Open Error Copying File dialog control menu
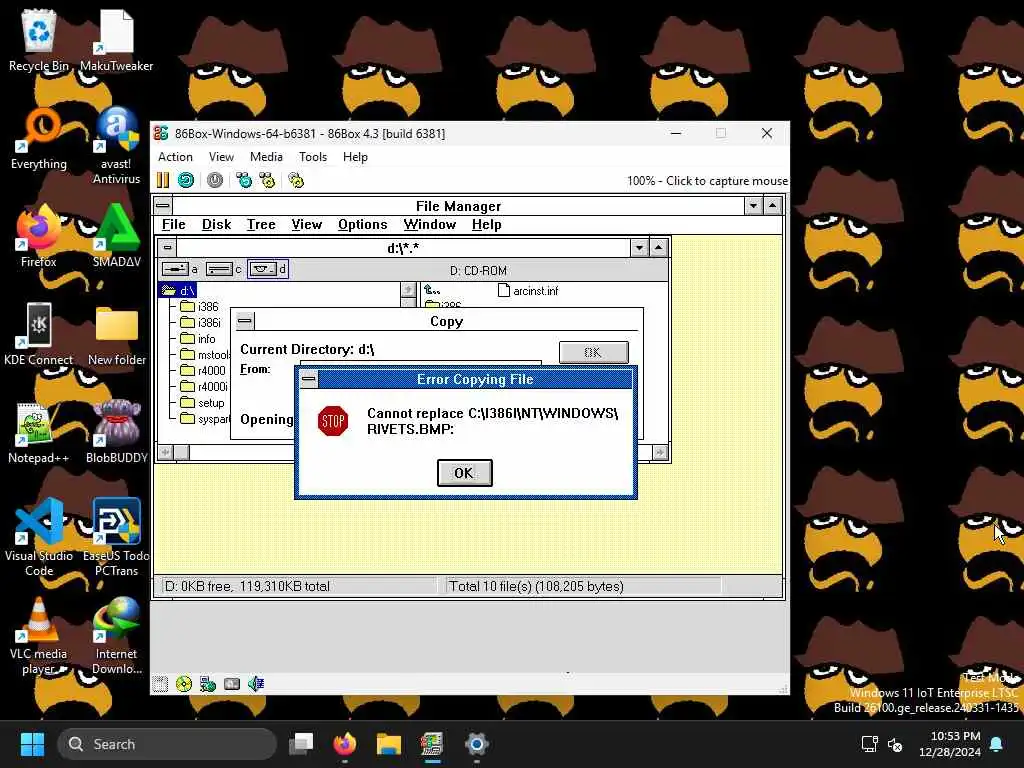This screenshot has width=1024, height=768. click(x=309, y=379)
